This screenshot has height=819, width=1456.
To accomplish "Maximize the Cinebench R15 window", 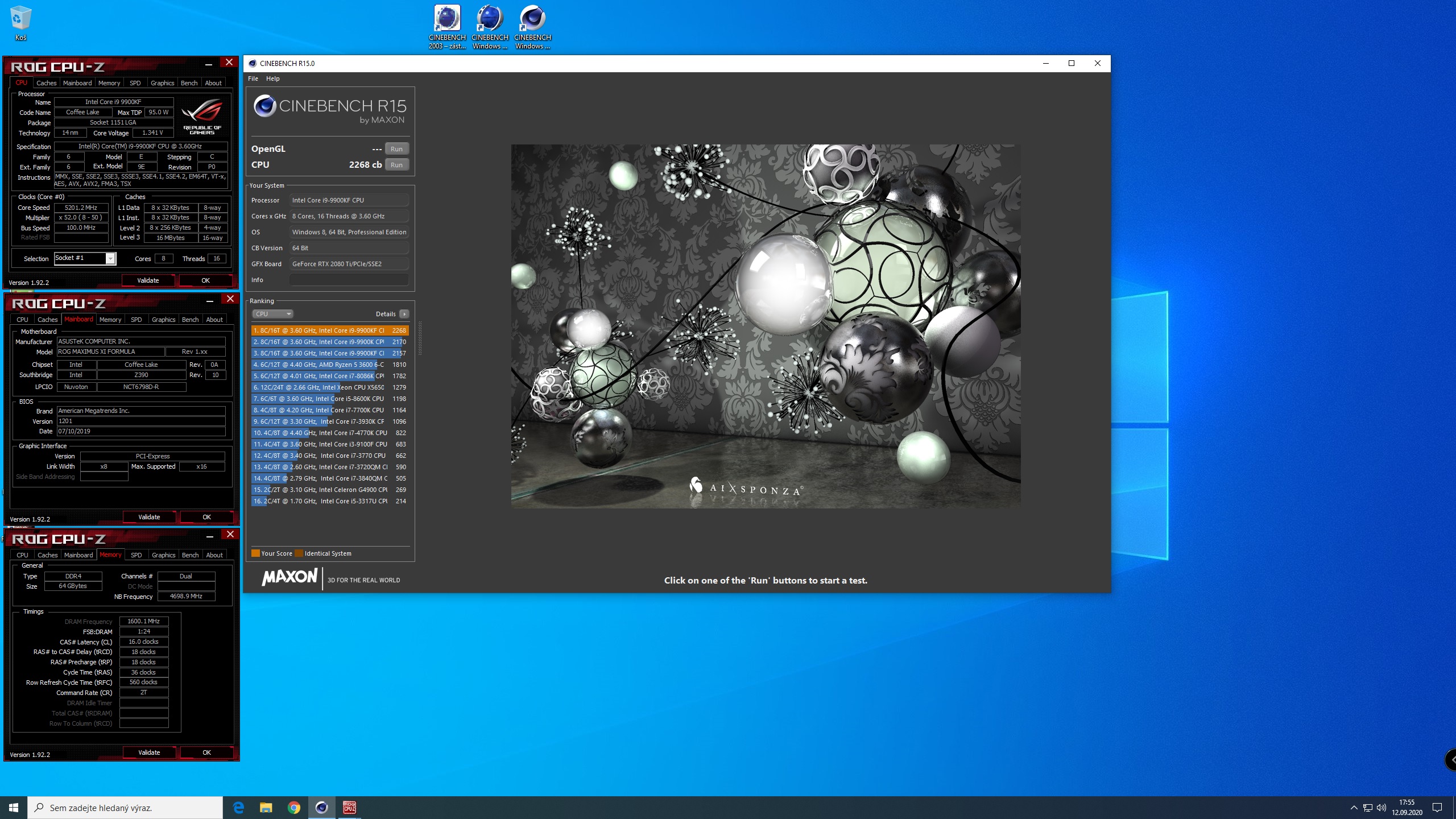I will 1072,63.
